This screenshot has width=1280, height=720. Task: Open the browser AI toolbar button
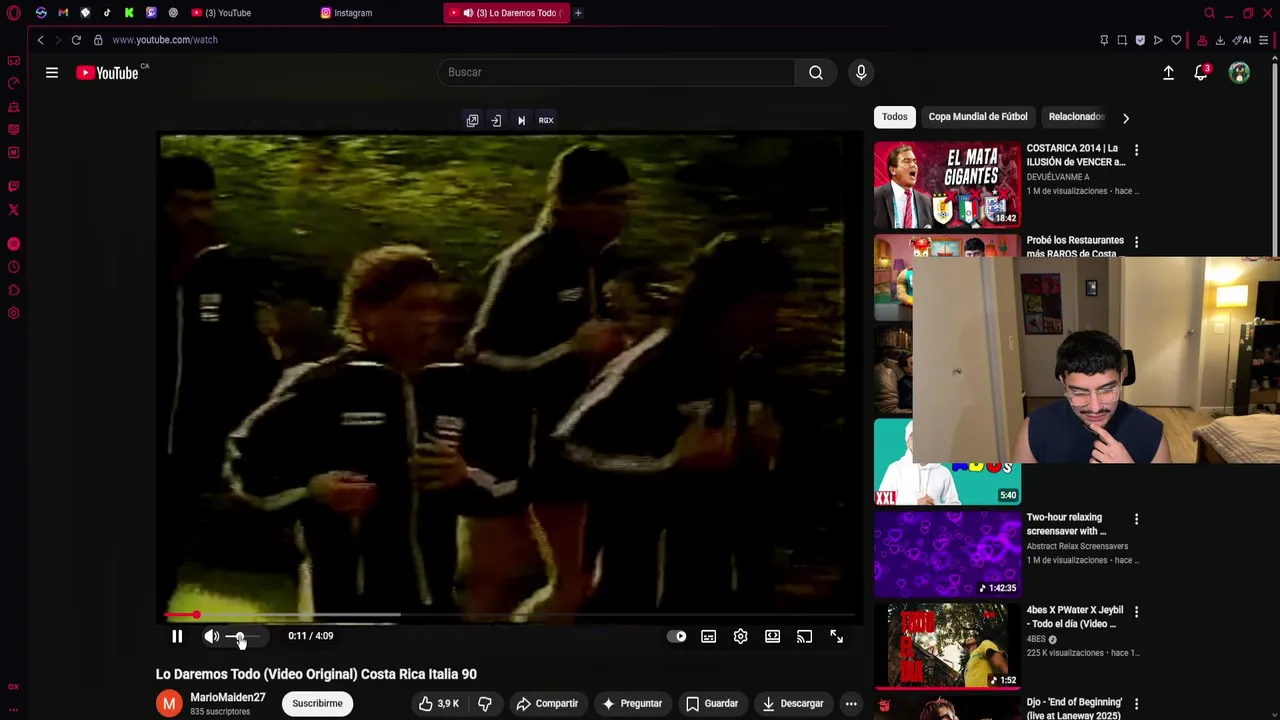1242,40
